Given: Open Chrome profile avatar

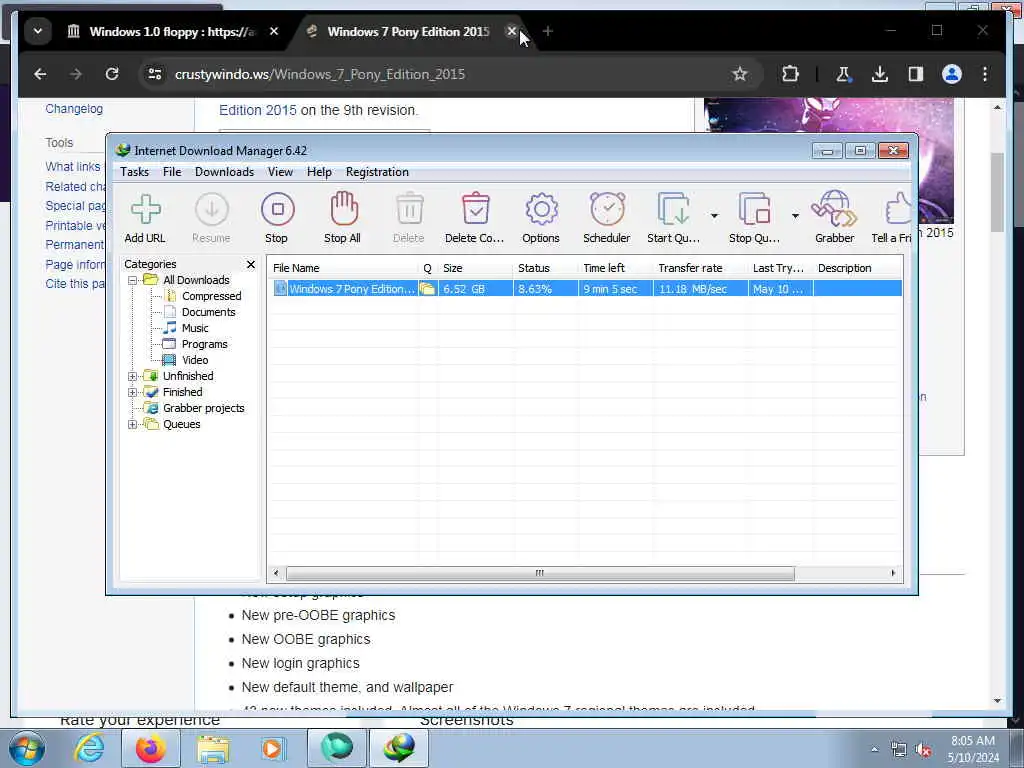Looking at the screenshot, I should pyautogui.click(x=952, y=74).
